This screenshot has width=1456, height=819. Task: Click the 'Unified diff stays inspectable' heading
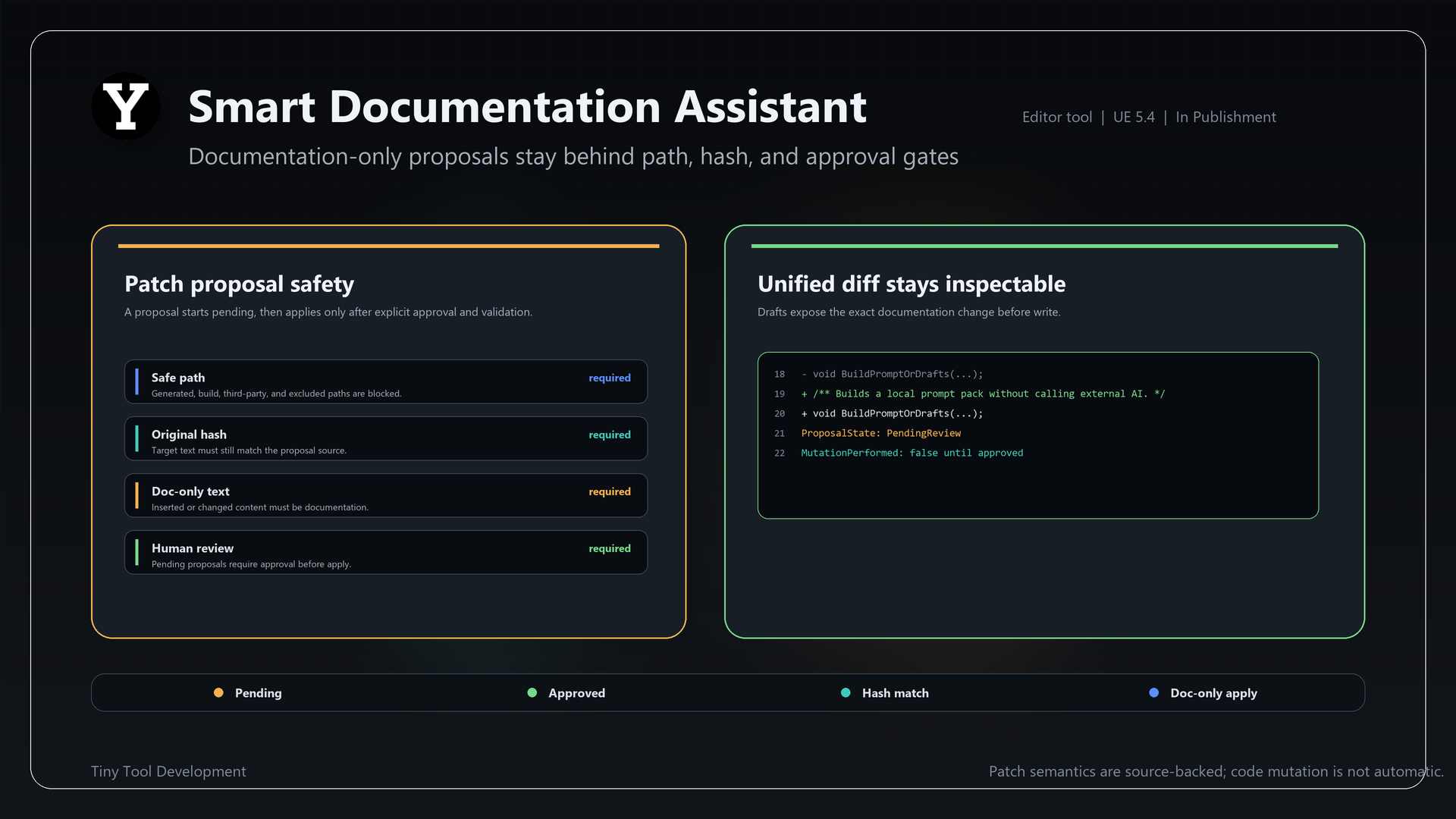click(912, 284)
